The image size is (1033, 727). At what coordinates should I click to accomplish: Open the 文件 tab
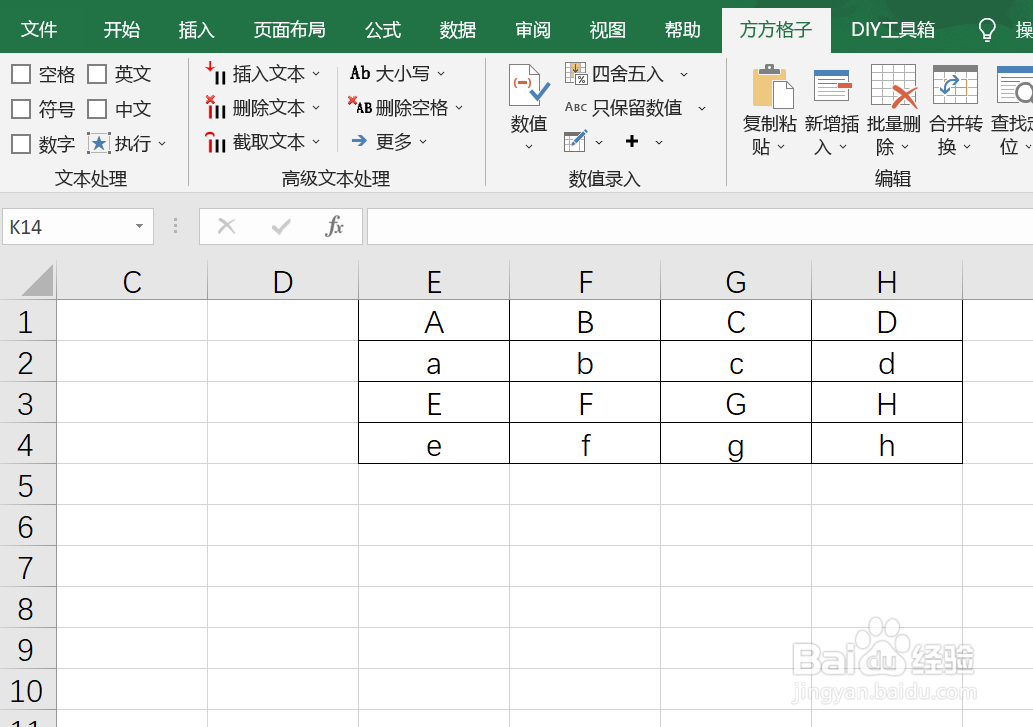[39, 30]
